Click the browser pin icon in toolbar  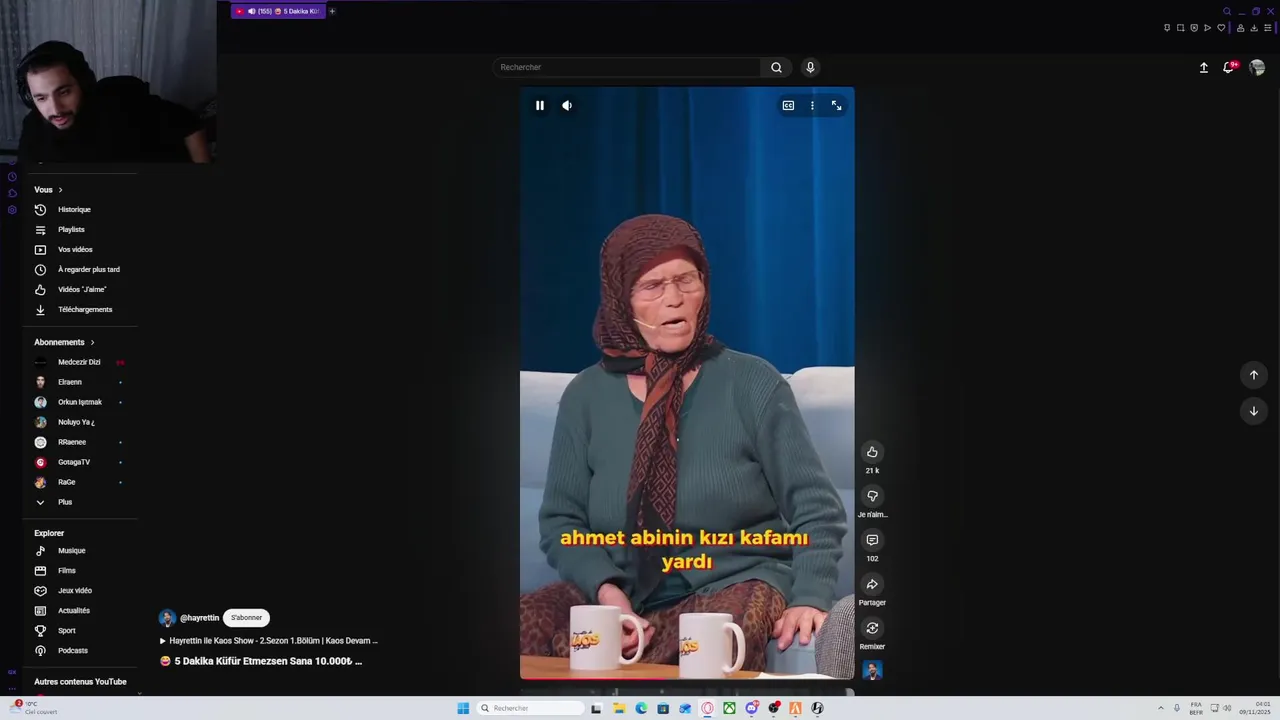(1167, 28)
